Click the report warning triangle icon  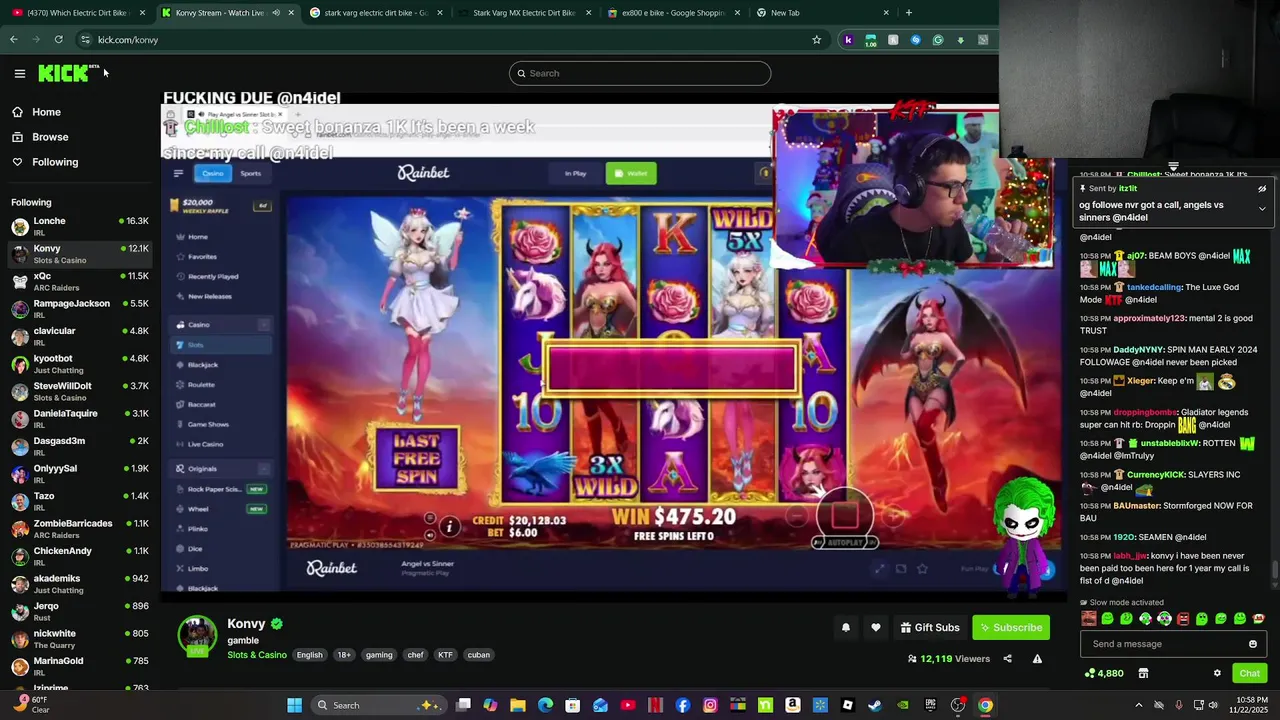[x=1037, y=659]
